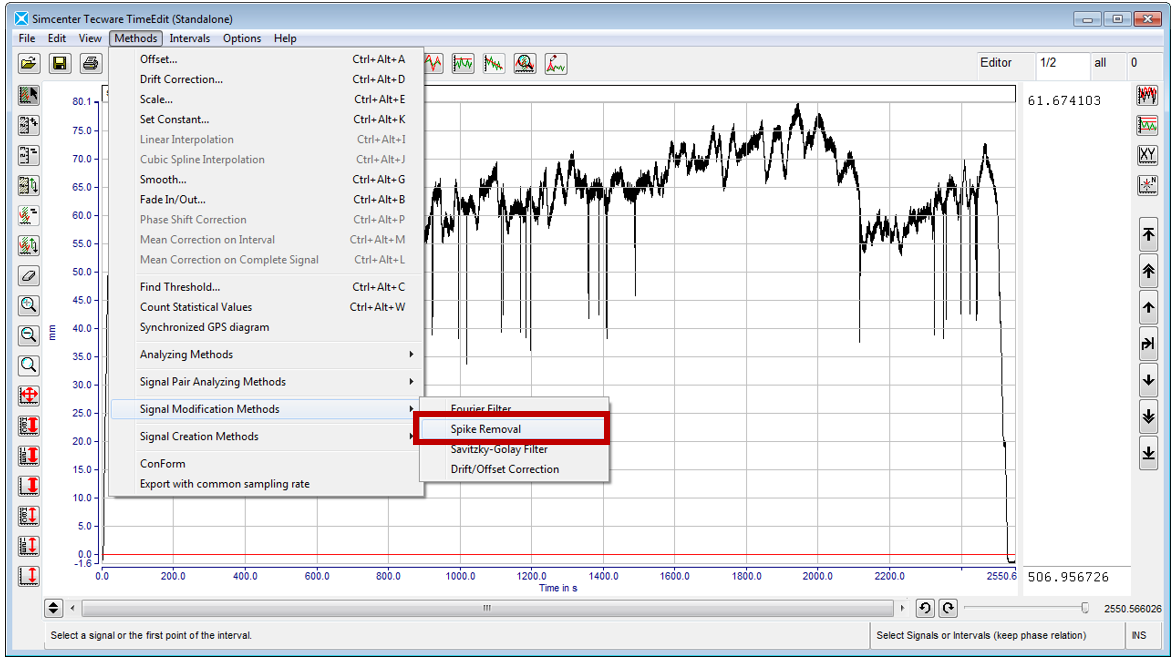
Task: Click the single up arrow button
Action: [x=1148, y=308]
